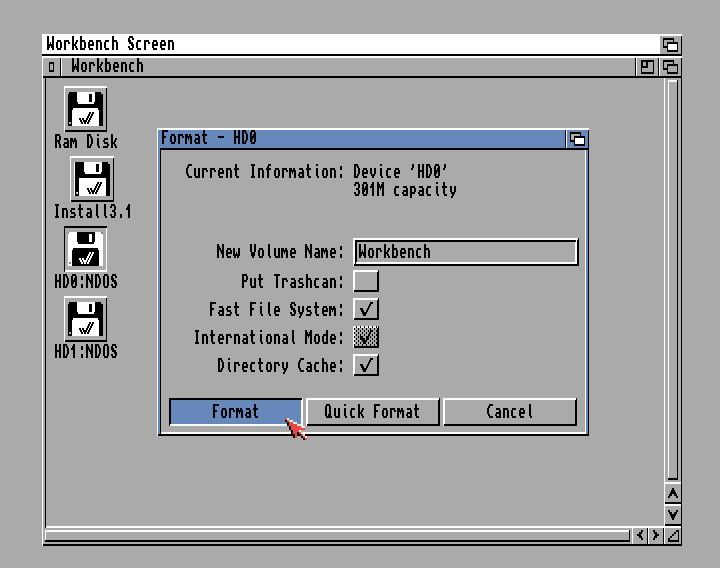
Task: Toggle the International Mode checkbox
Action: 366,337
